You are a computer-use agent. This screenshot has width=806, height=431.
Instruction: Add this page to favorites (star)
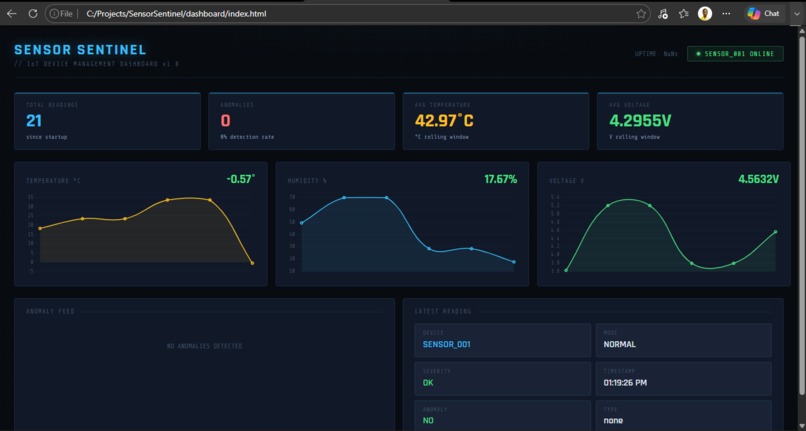pyautogui.click(x=641, y=14)
